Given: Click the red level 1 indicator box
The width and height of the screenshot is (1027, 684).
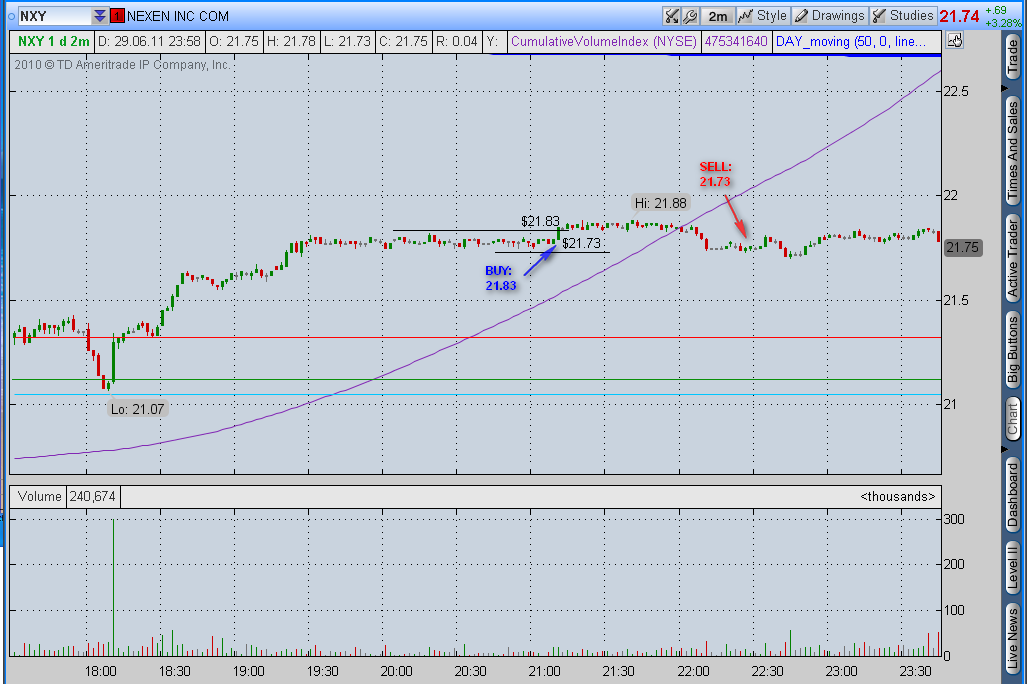Looking at the screenshot, I should click(x=117, y=16).
